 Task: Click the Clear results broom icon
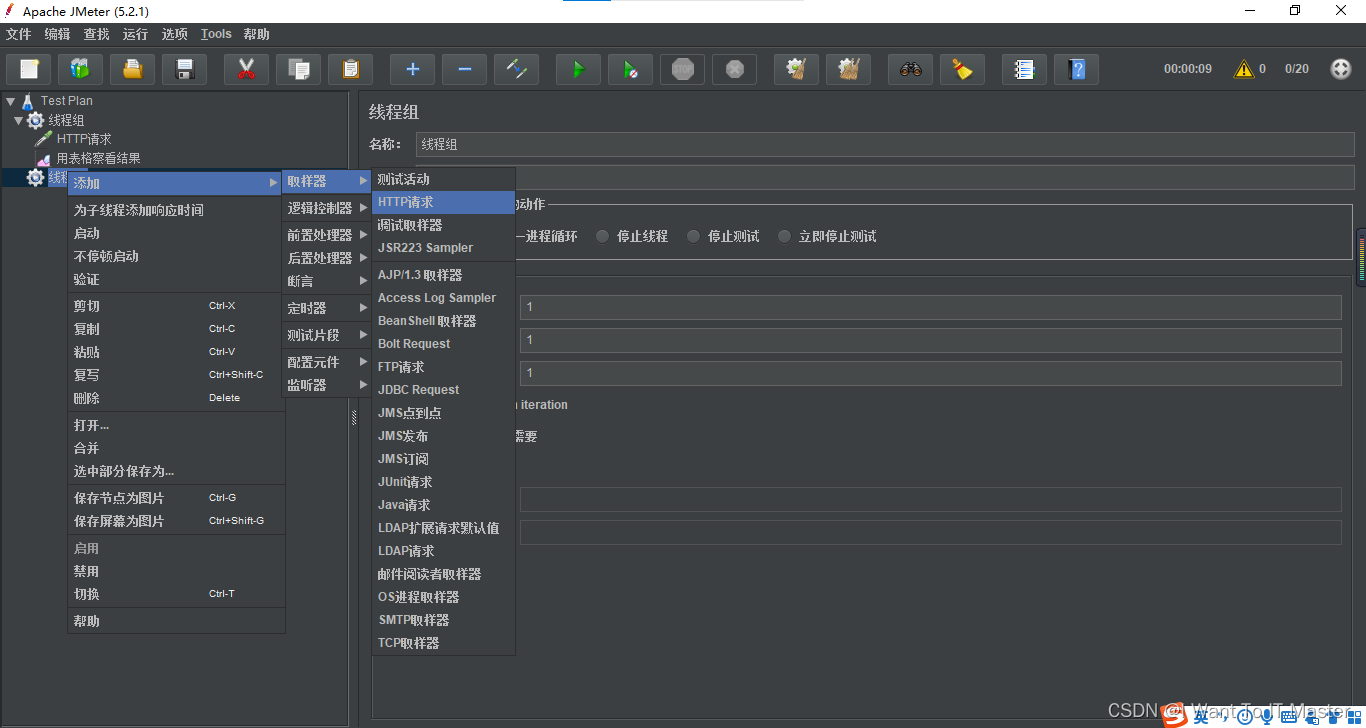(796, 69)
